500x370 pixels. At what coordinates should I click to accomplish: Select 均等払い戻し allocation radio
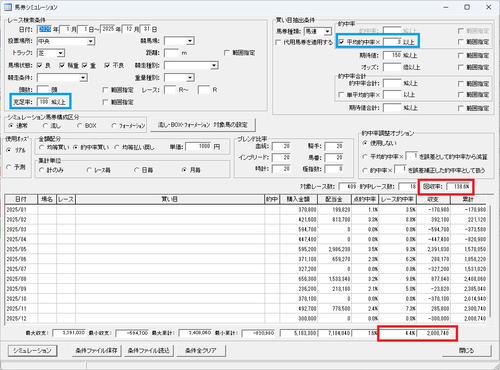tap(117, 147)
